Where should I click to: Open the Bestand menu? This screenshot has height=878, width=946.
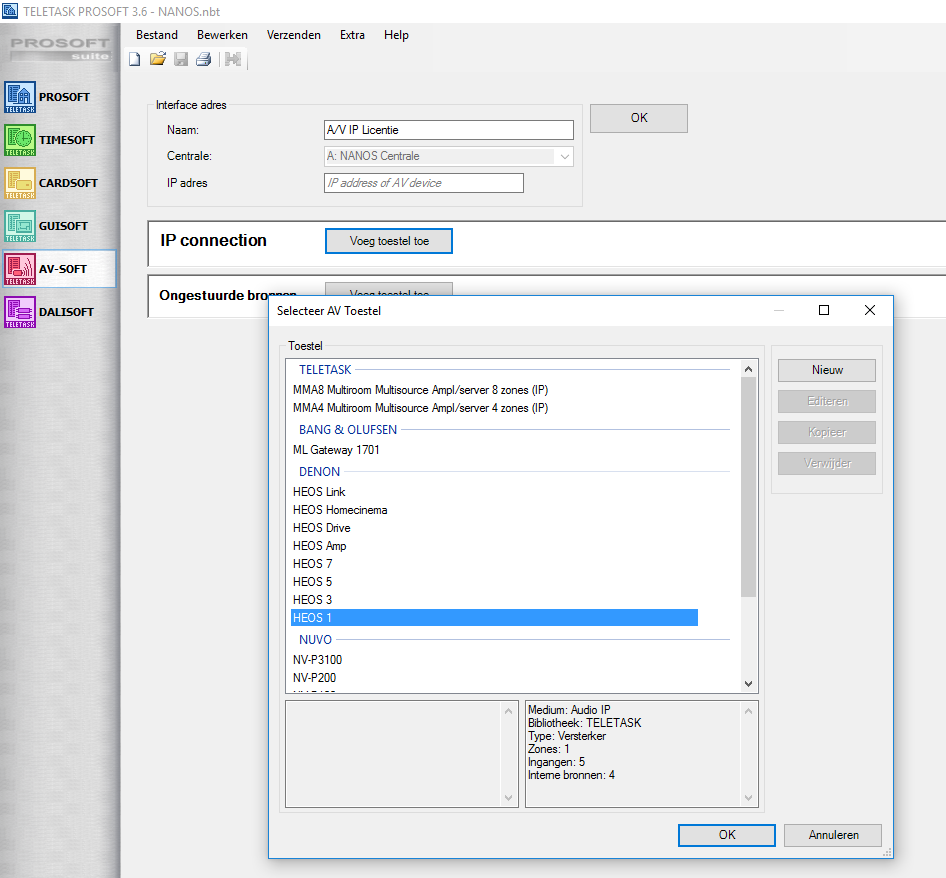click(x=157, y=35)
